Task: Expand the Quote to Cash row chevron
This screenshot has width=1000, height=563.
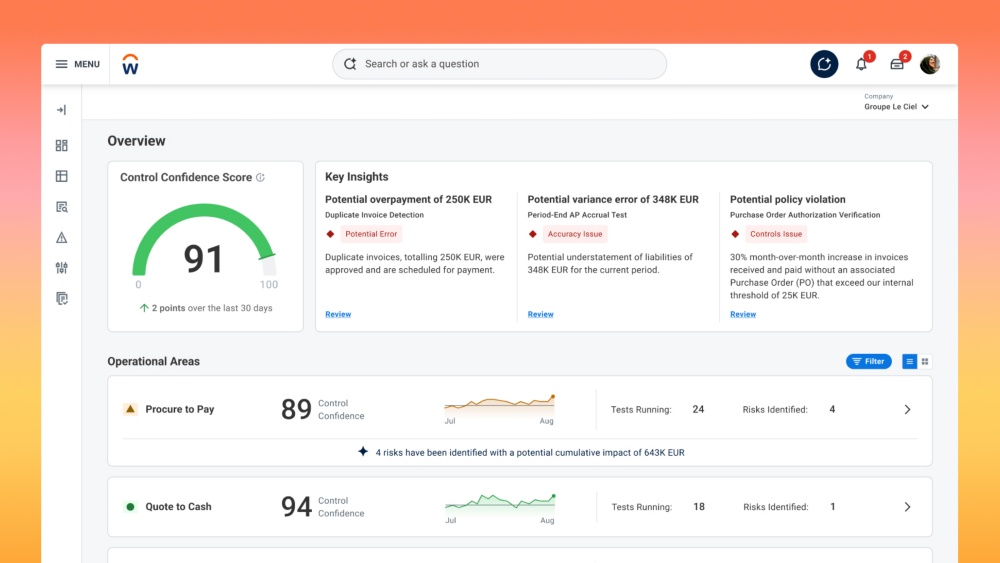Action: [x=907, y=507]
